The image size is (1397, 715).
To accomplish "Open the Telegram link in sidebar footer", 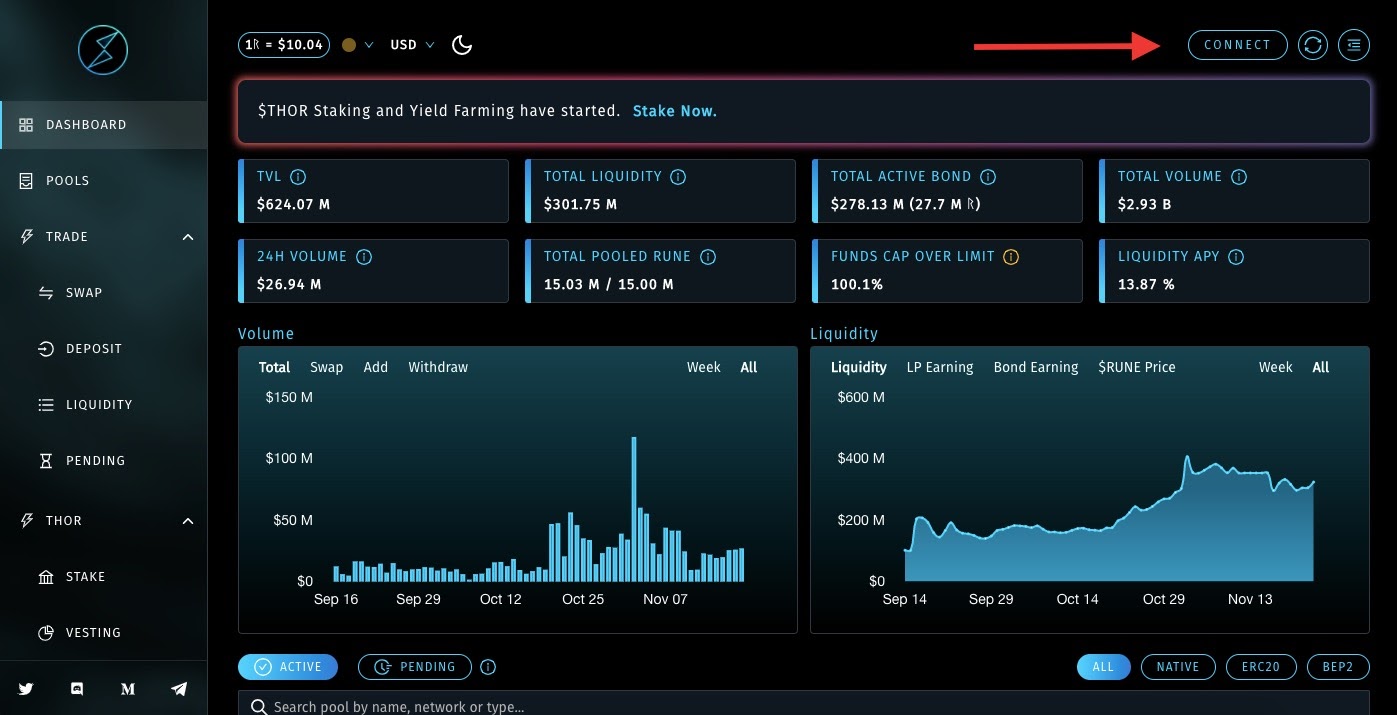I will 179,689.
